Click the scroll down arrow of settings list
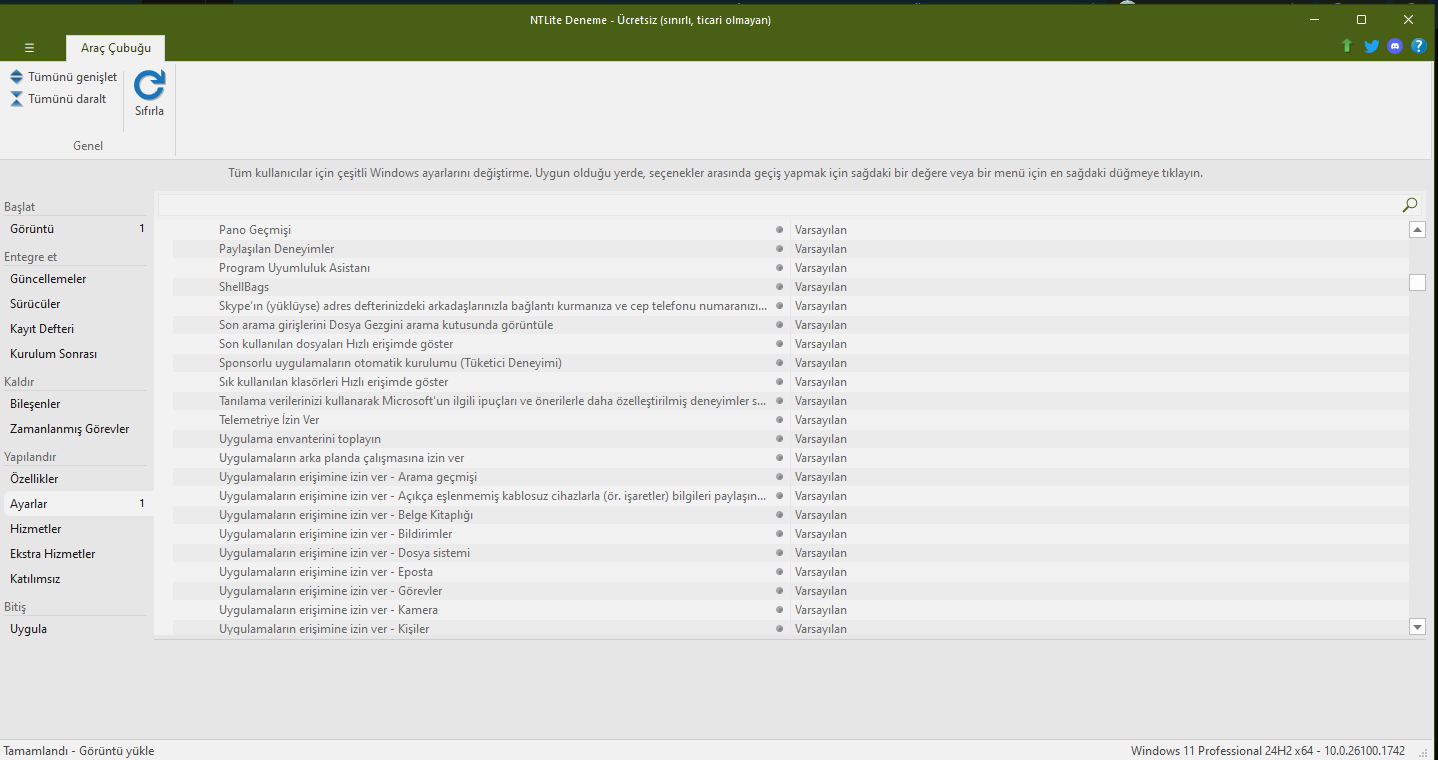This screenshot has height=760, width=1438. click(1417, 627)
